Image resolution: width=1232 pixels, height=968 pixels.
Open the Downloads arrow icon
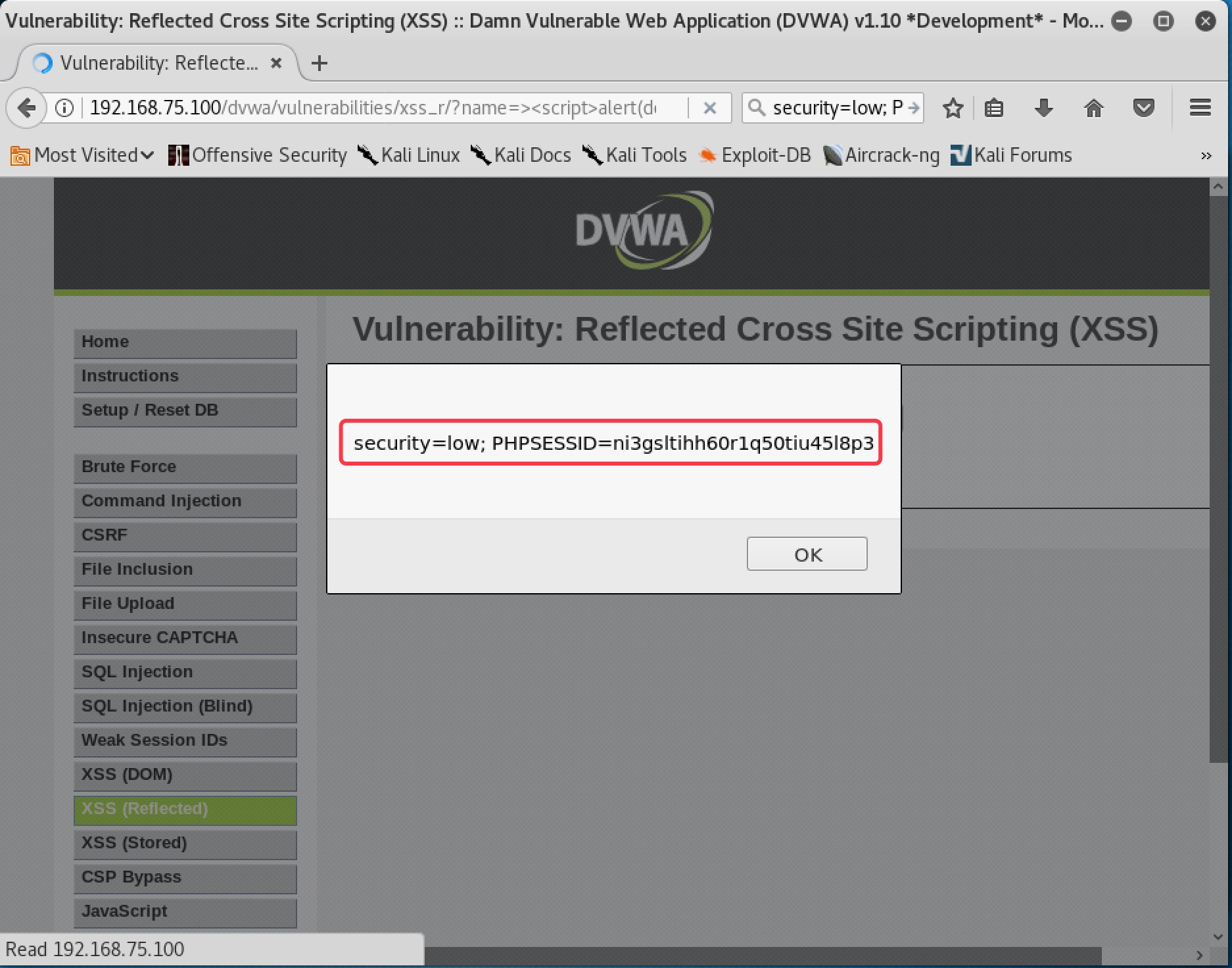tap(1043, 108)
